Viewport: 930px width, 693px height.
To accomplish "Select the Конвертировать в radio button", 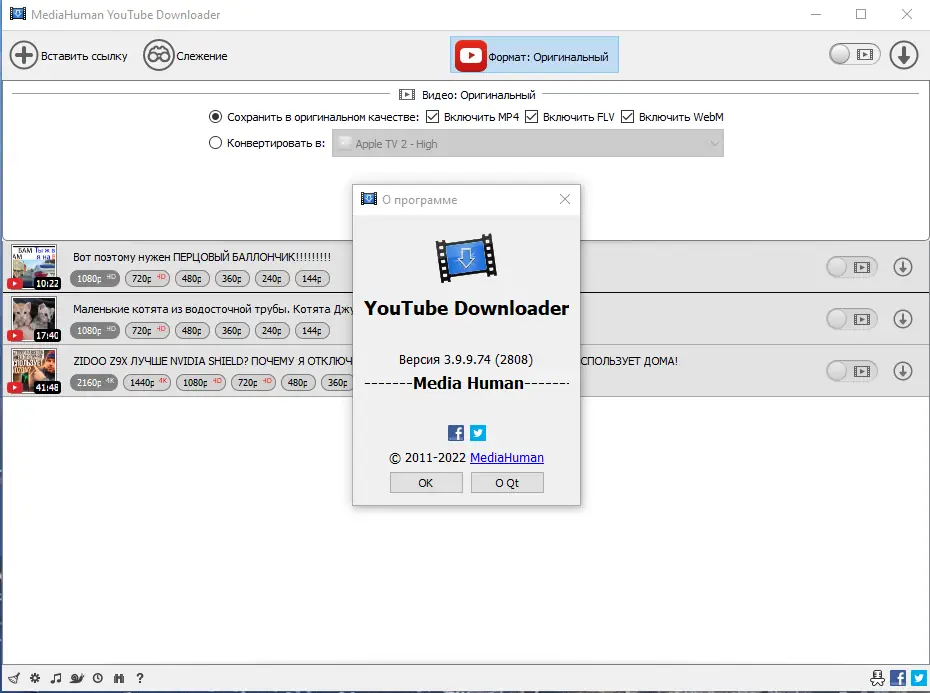I will 216,142.
